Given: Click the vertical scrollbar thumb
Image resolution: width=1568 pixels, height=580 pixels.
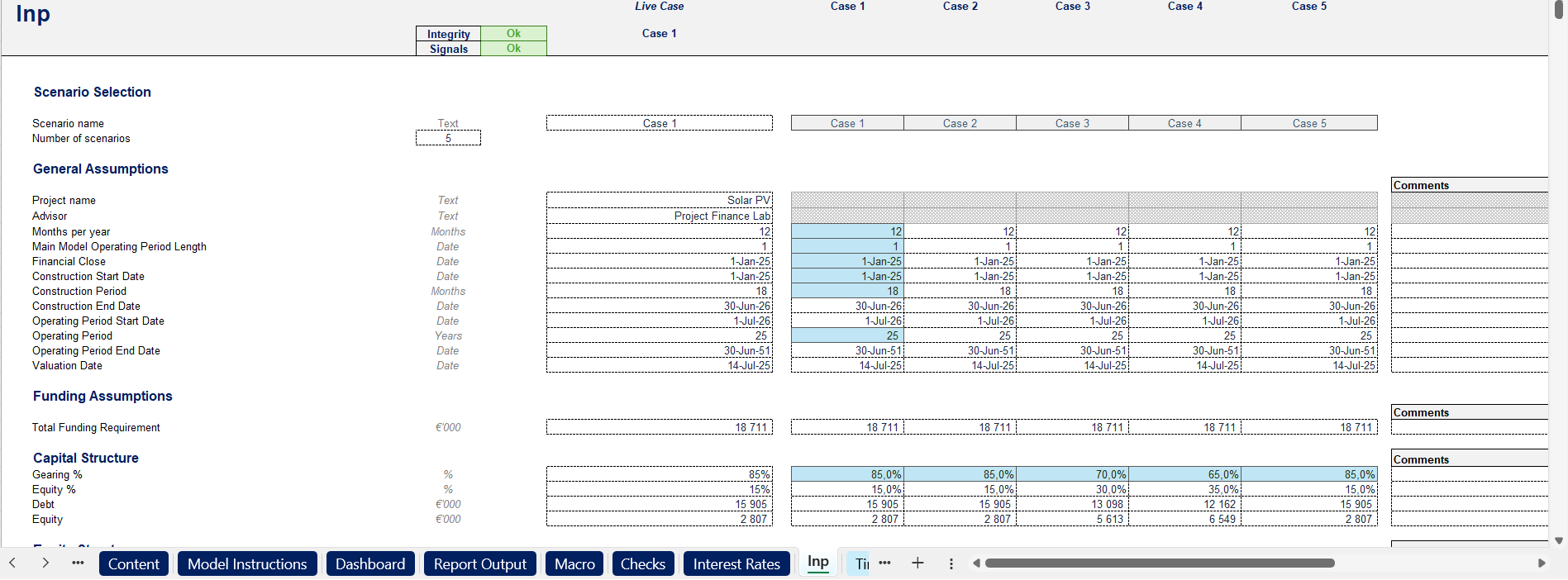Looking at the screenshot, I should [1559, 11].
